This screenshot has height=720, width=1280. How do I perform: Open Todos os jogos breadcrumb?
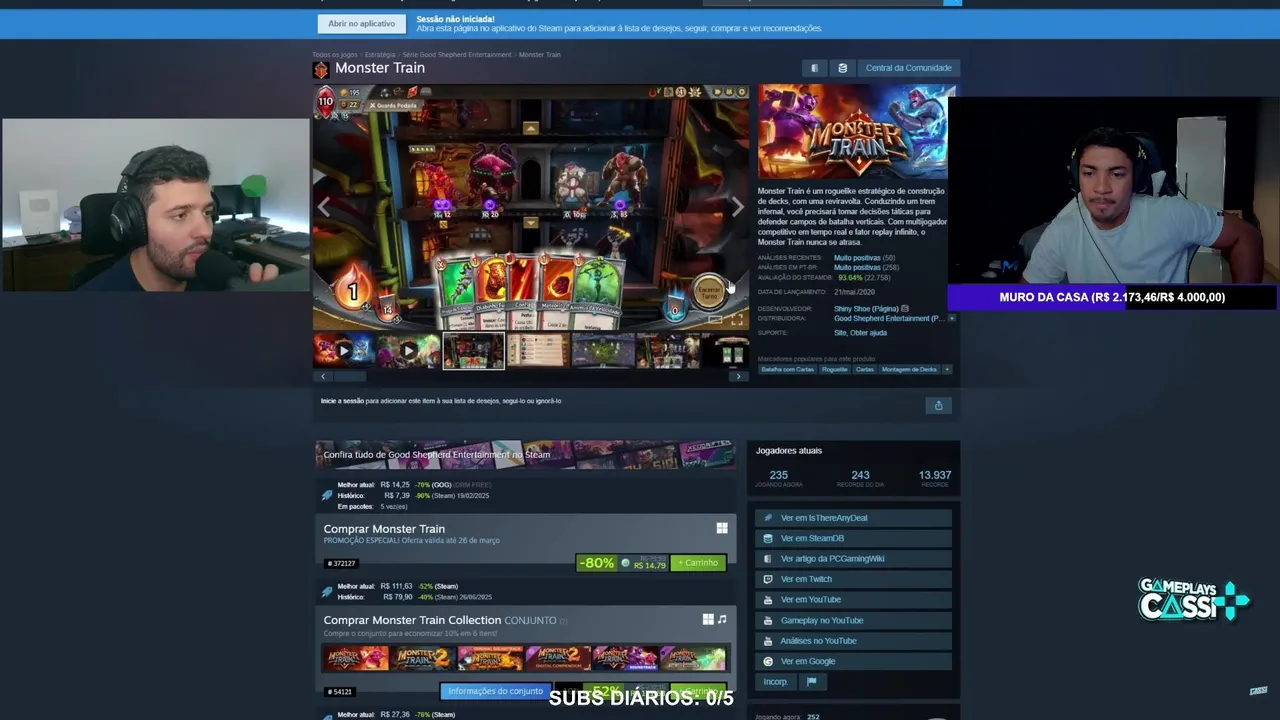coord(334,54)
